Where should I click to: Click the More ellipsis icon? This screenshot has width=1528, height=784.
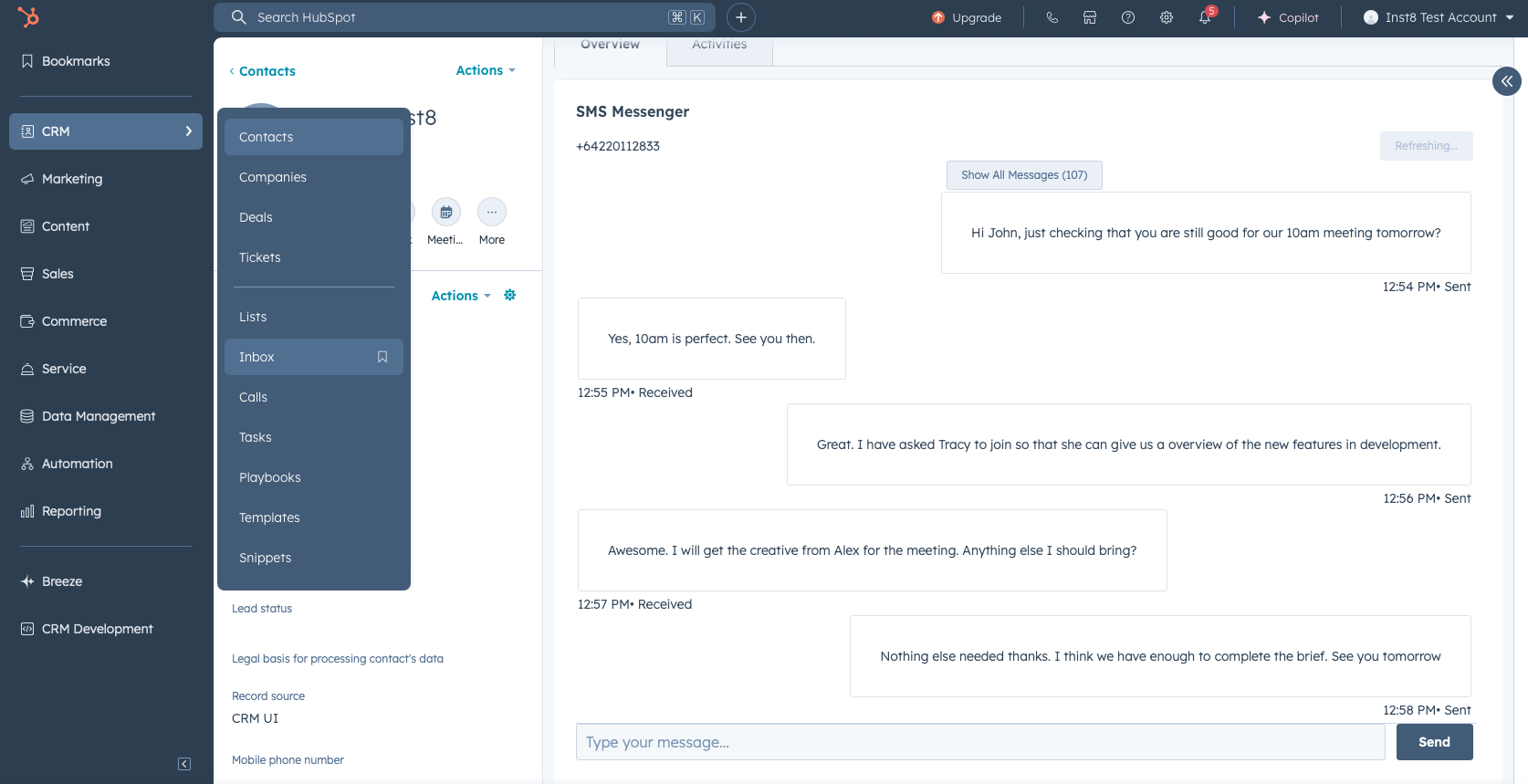[492, 212]
